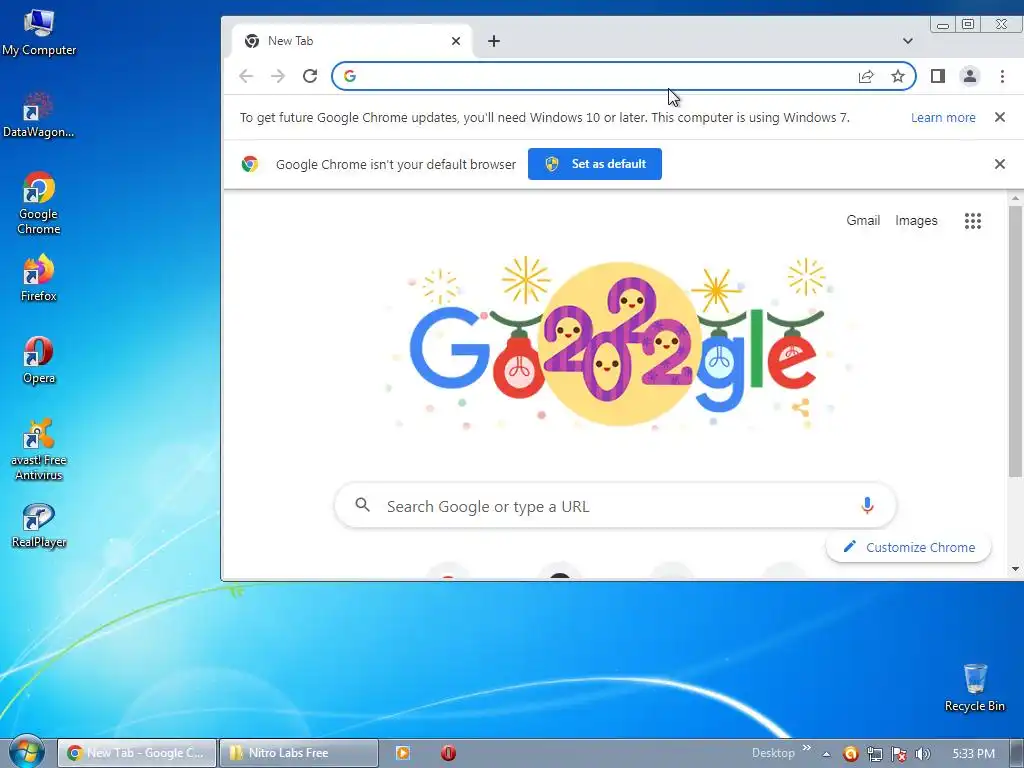Start voice search with the microphone

[x=867, y=505]
